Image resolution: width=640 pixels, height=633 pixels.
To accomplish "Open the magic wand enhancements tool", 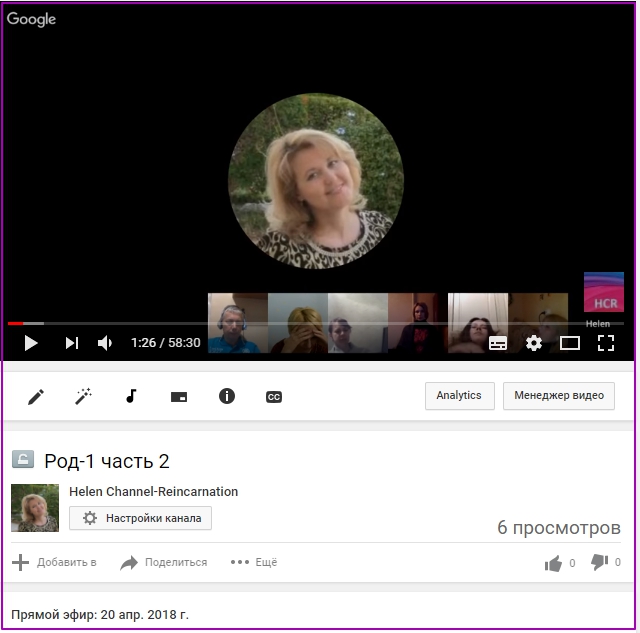I will tap(84, 396).
